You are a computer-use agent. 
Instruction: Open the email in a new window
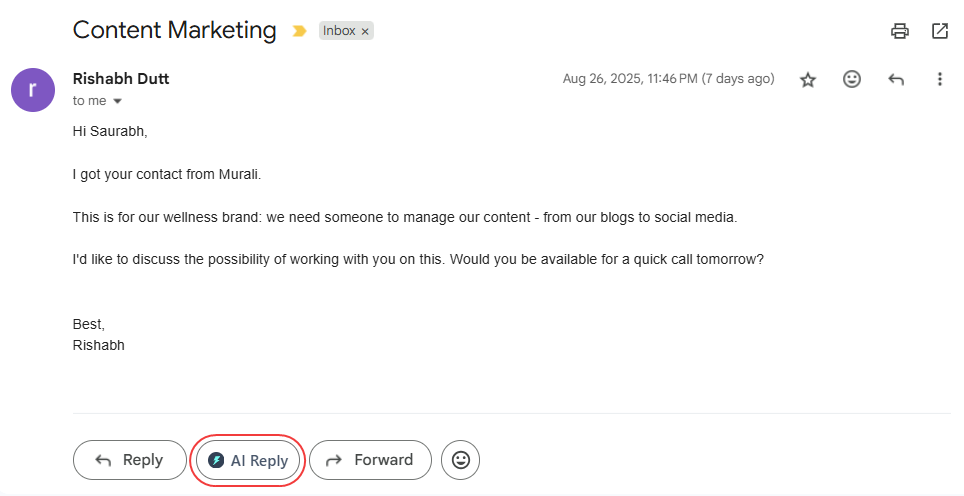click(940, 31)
